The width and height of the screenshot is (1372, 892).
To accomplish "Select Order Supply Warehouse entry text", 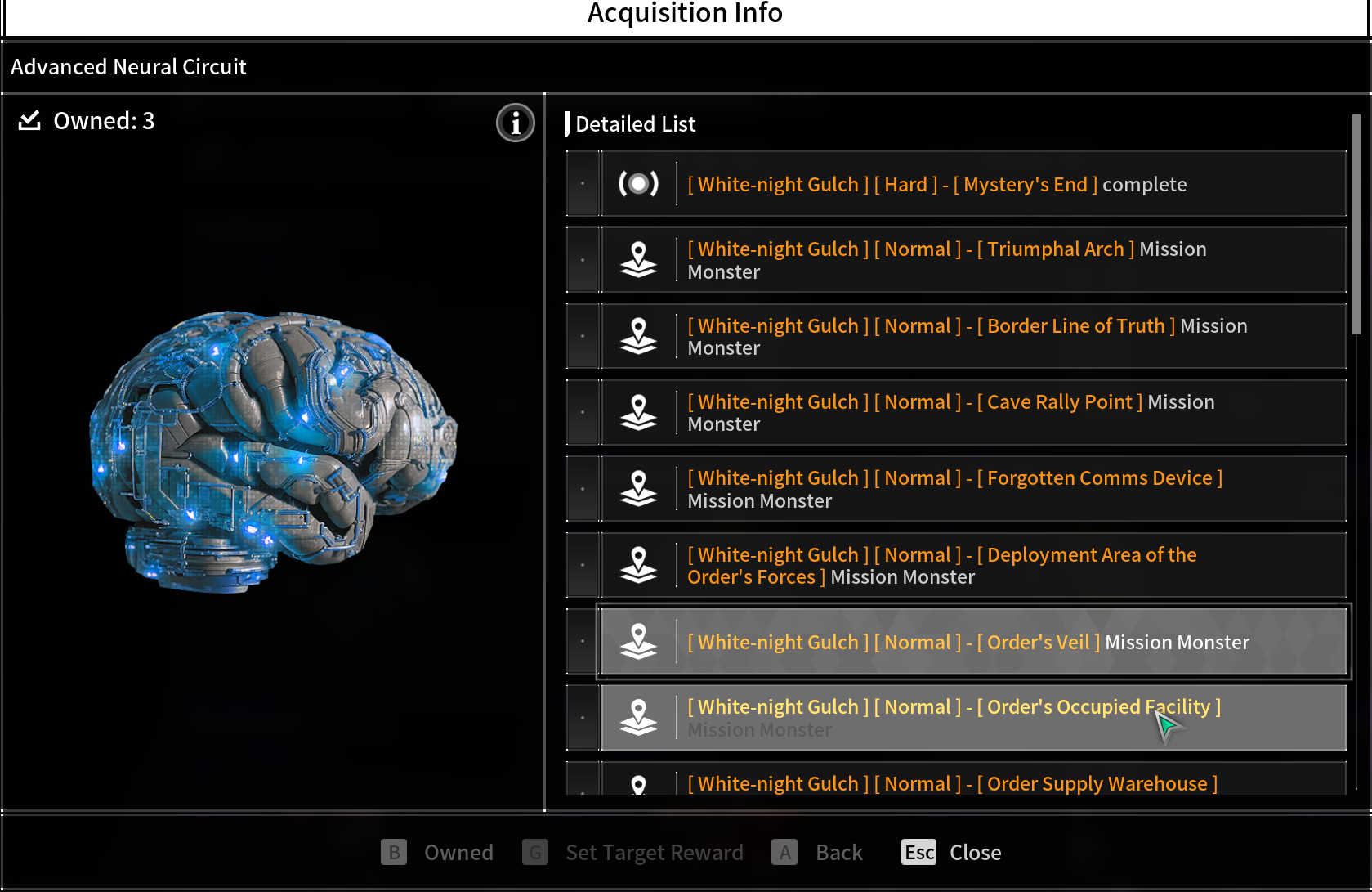I will [952, 783].
